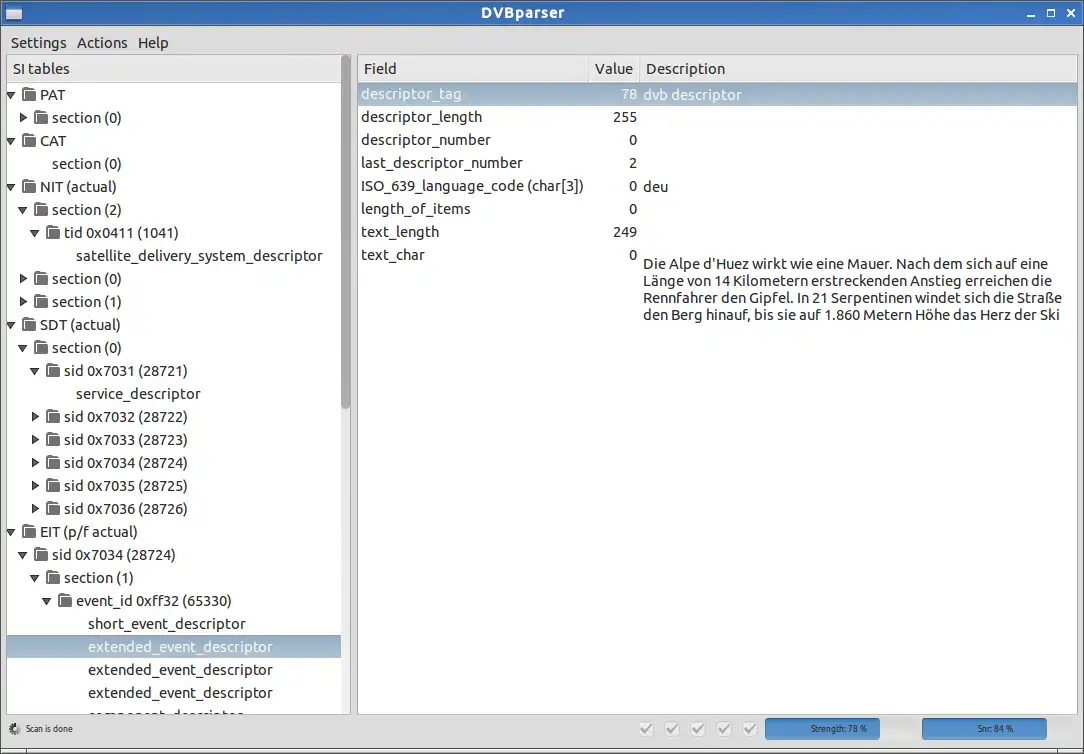The height and width of the screenshot is (754, 1084).
Task: Expand section (1) under NIT
Action: pos(24,301)
